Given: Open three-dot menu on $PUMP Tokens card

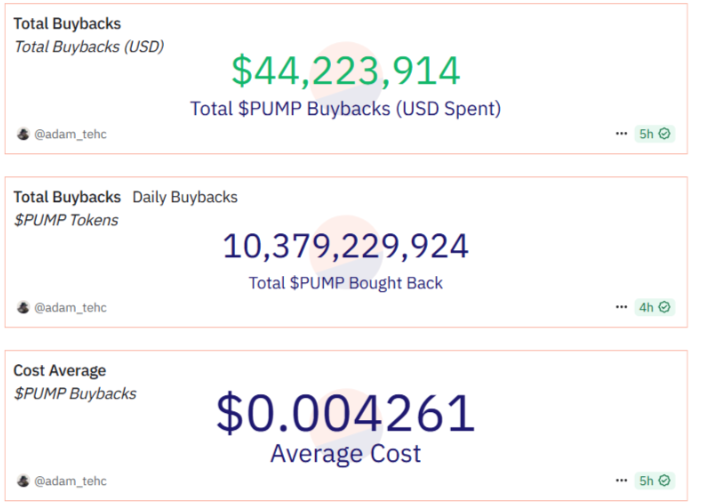Looking at the screenshot, I should [622, 307].
